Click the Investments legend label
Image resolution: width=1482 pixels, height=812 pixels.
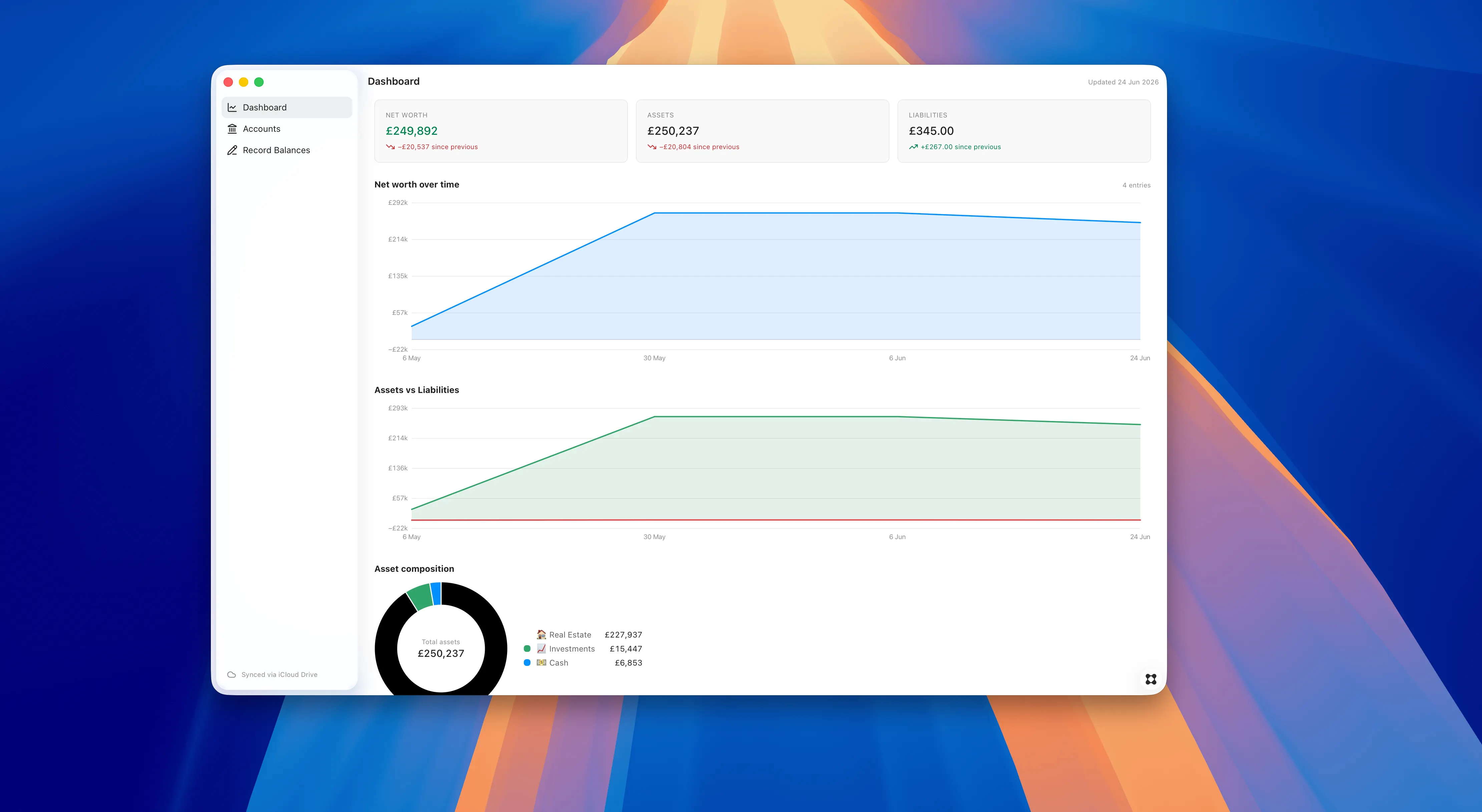pyautogui.click(x=572, y=649)
